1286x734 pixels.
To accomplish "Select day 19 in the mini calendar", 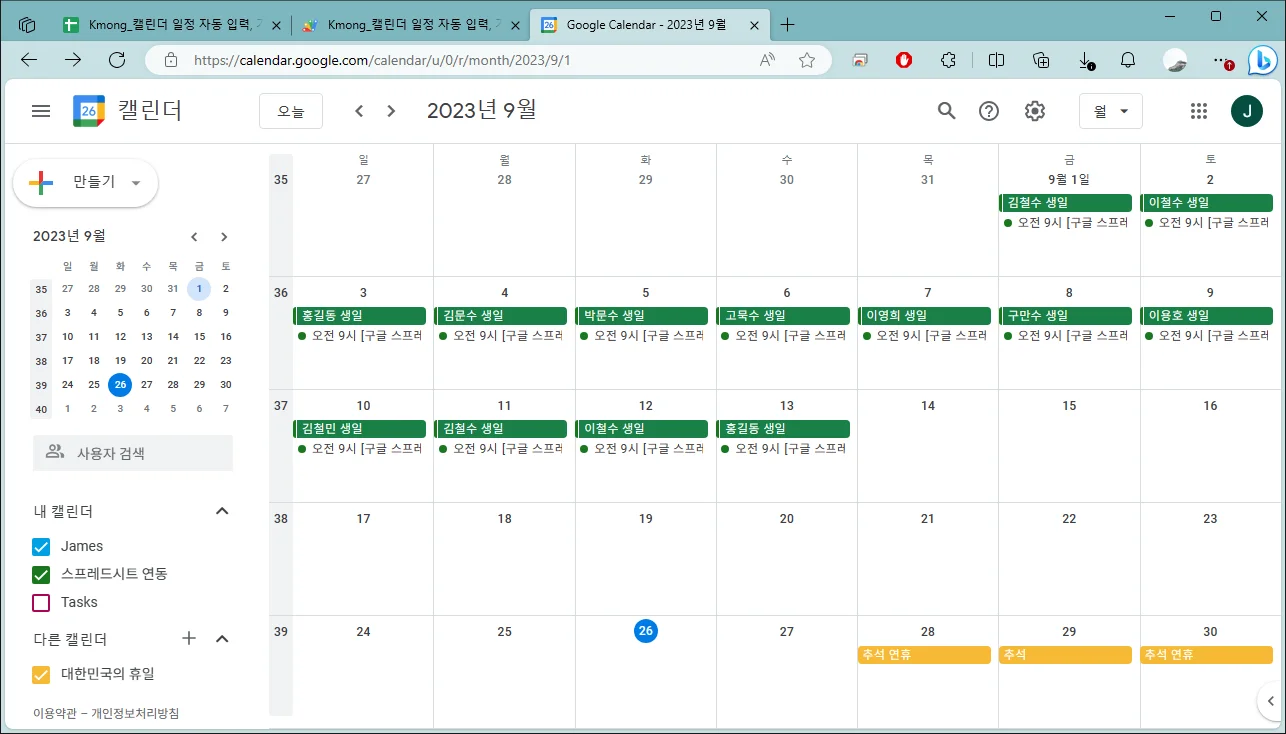I will [120, 360].
